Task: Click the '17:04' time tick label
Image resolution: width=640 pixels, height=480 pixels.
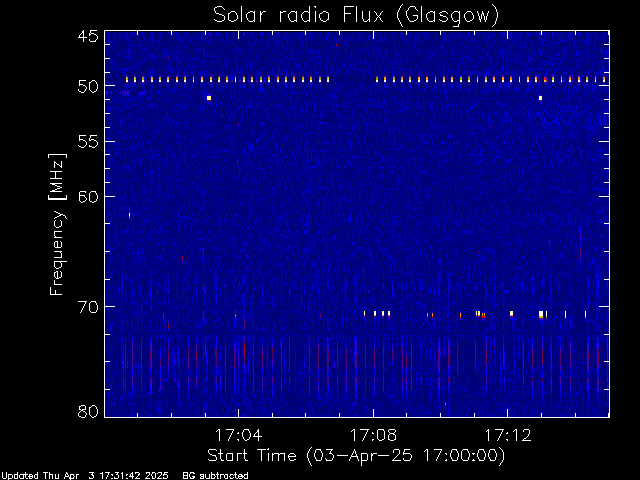Action: click(238, 435)
